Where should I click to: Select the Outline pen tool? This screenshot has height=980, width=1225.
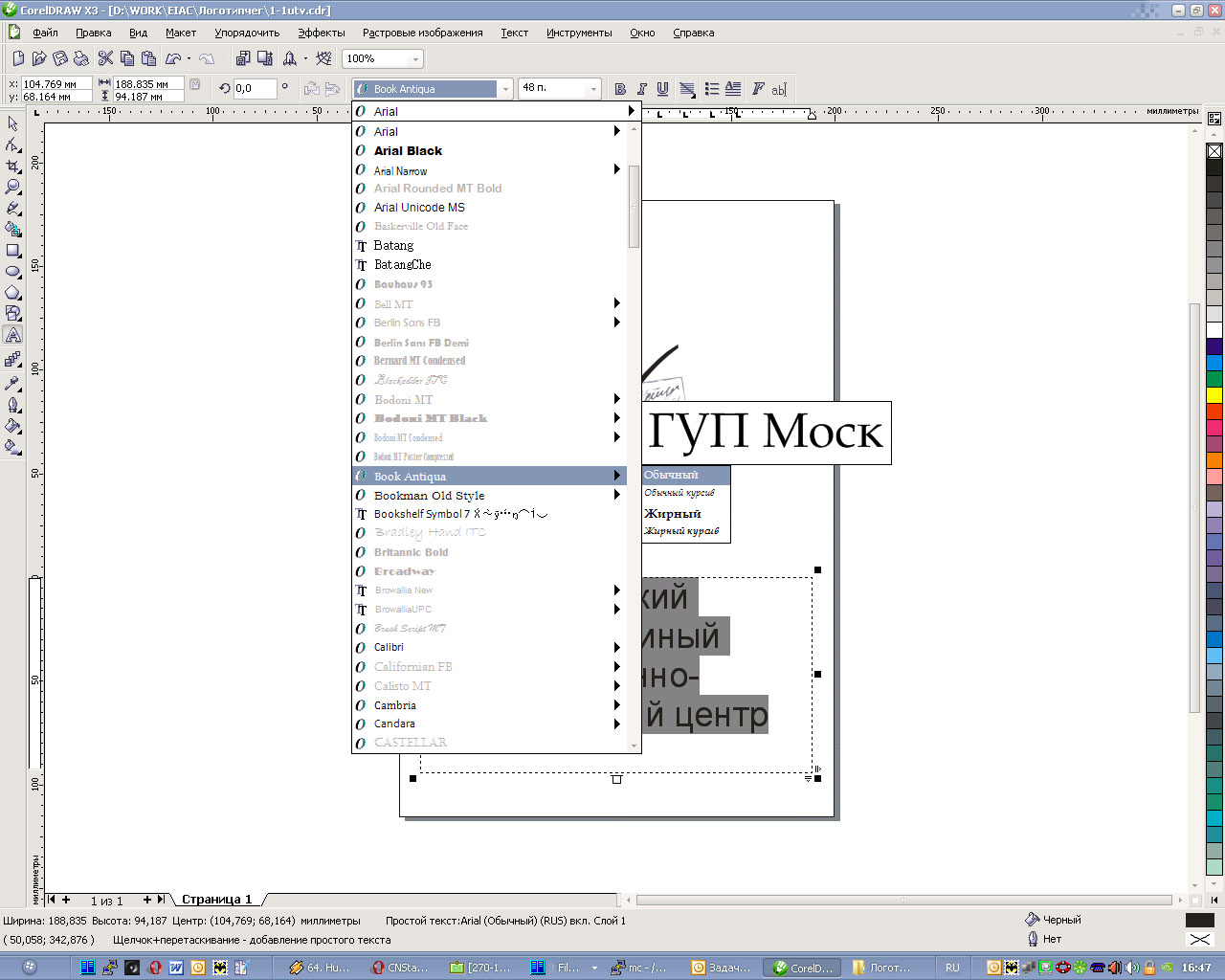tap(12, 404)
